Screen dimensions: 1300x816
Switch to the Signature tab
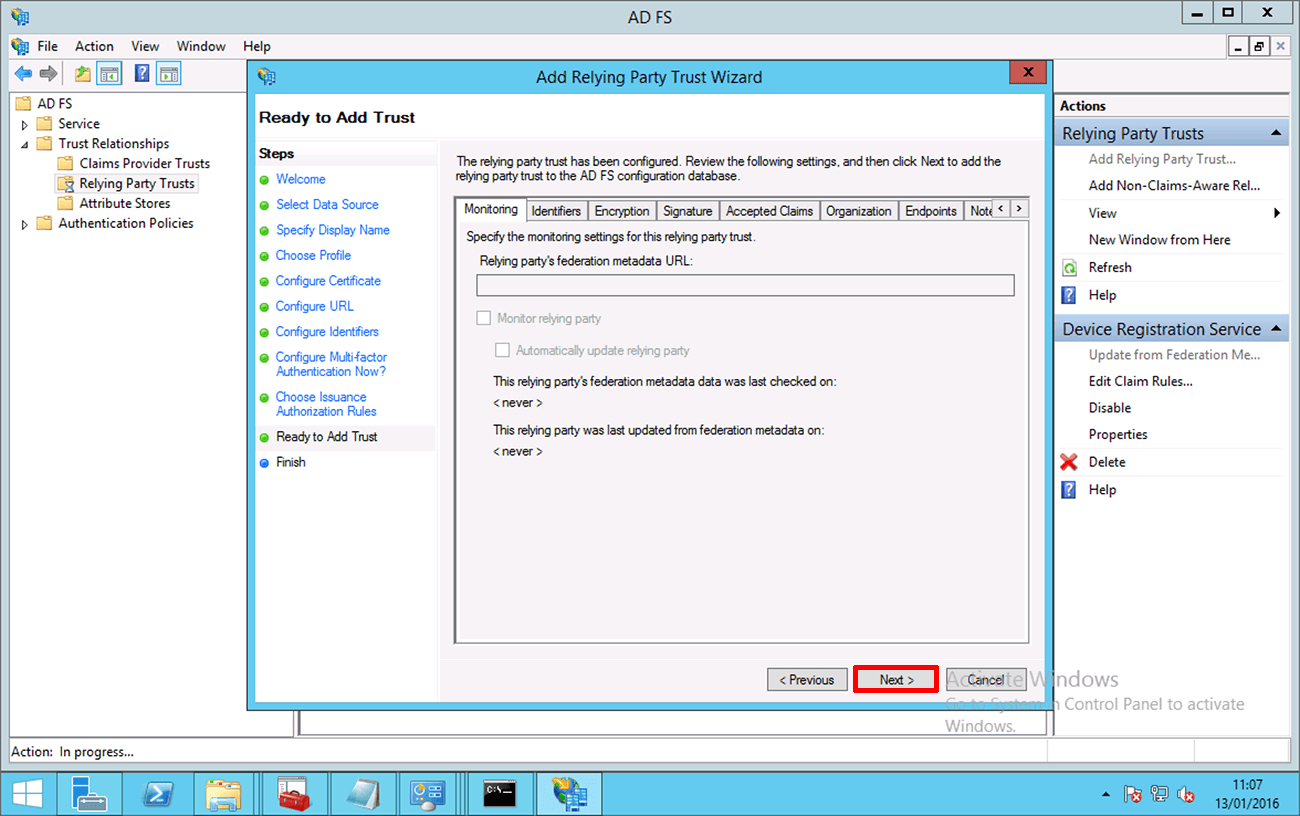coord(688,211)
